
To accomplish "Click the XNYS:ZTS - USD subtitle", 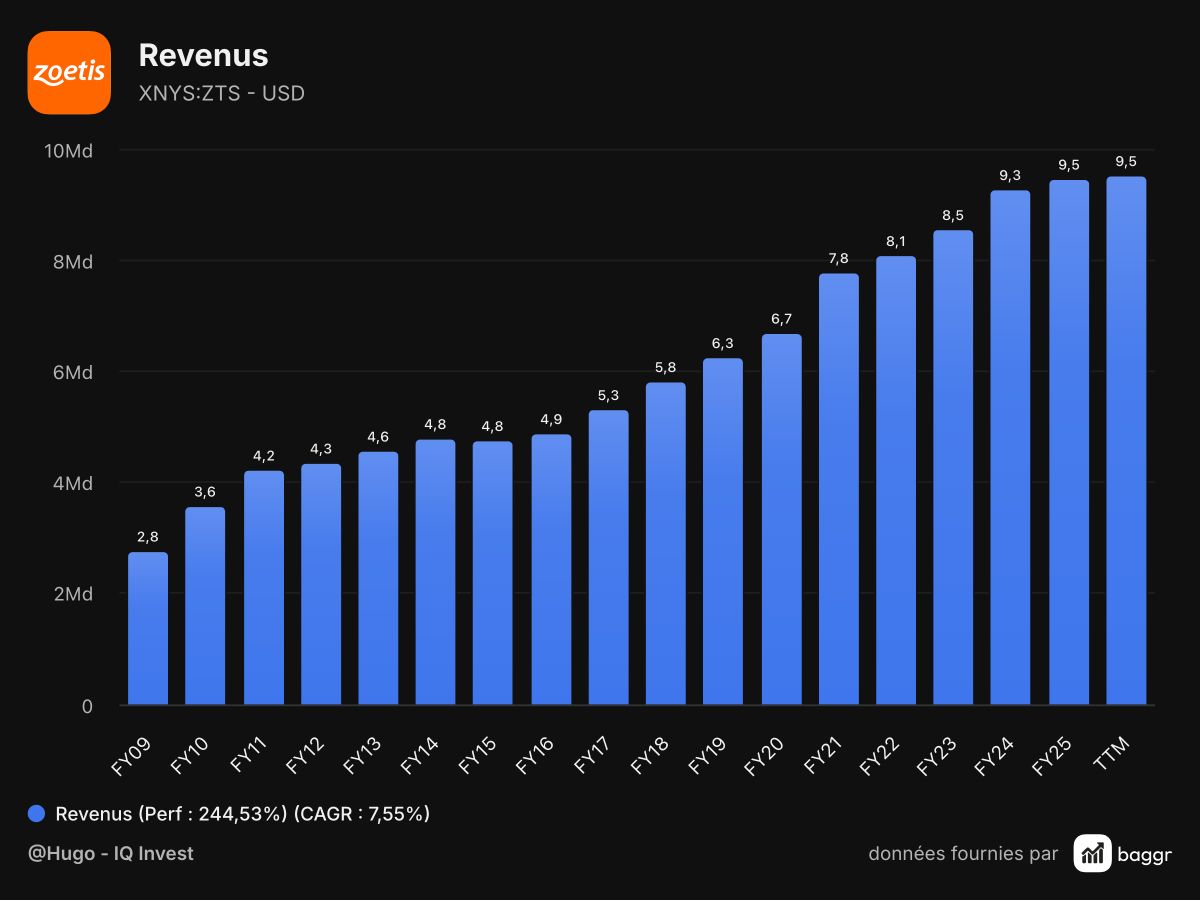I will (221, 94).
